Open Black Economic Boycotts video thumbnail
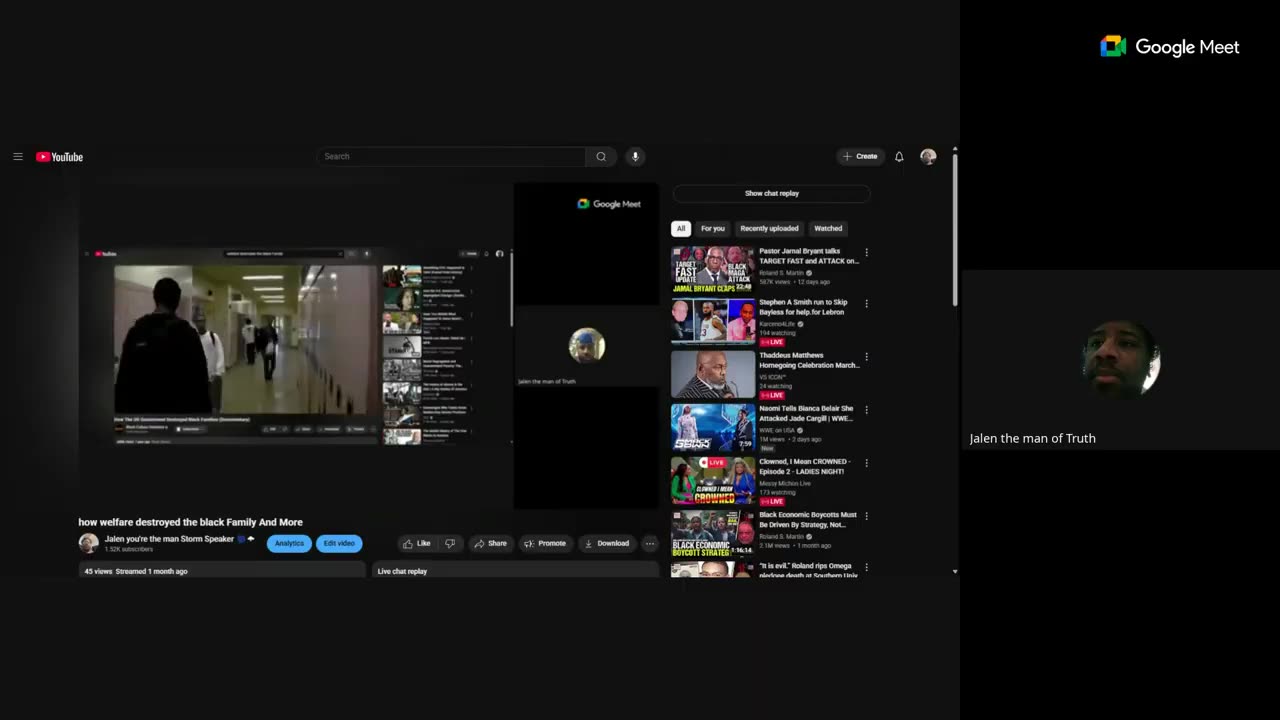 point(713,534)
